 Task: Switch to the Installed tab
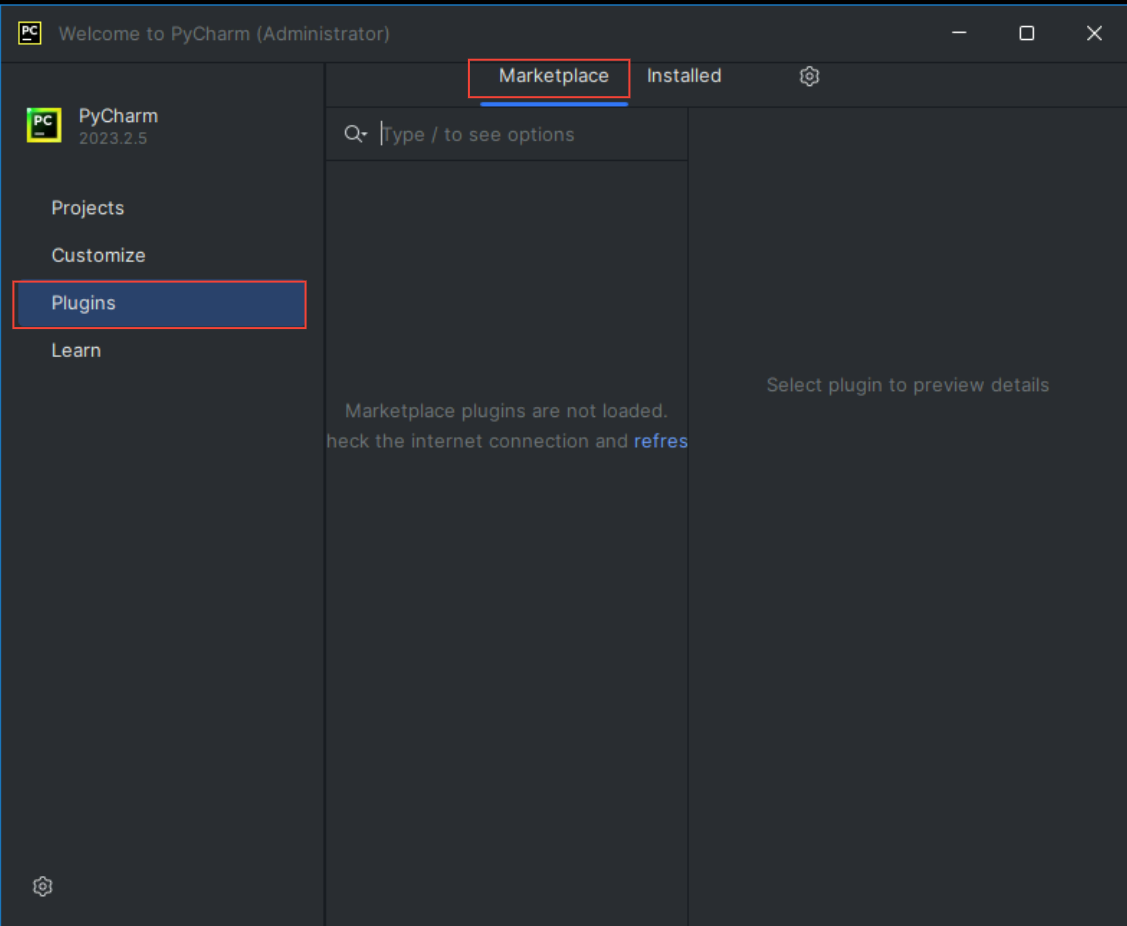point(684,76)
